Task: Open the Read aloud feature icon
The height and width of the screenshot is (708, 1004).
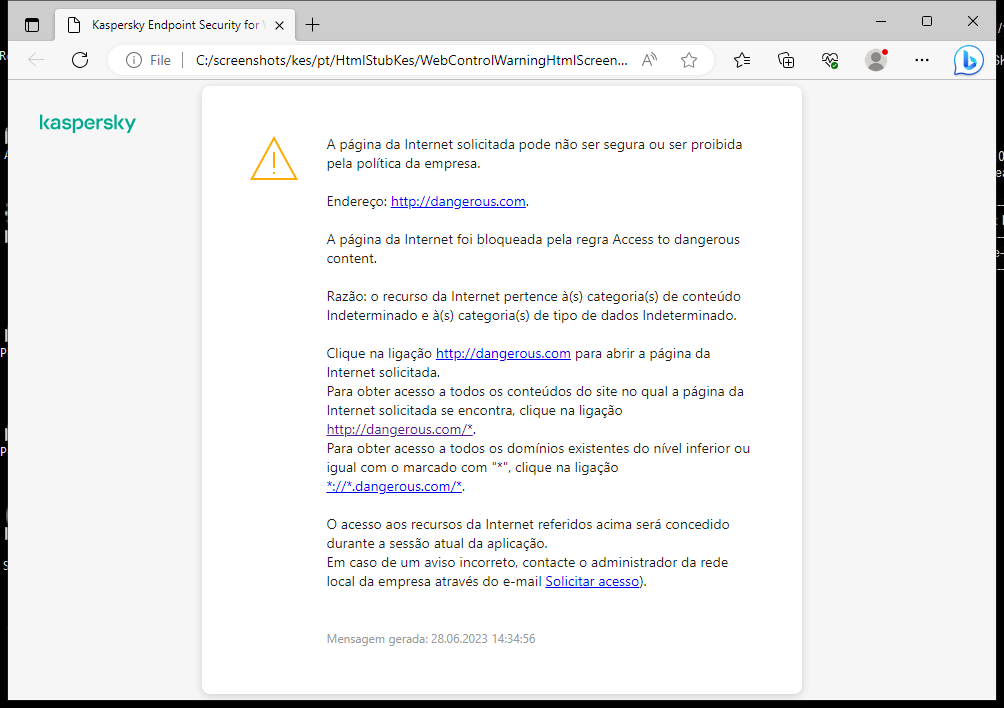Action: 649,59
